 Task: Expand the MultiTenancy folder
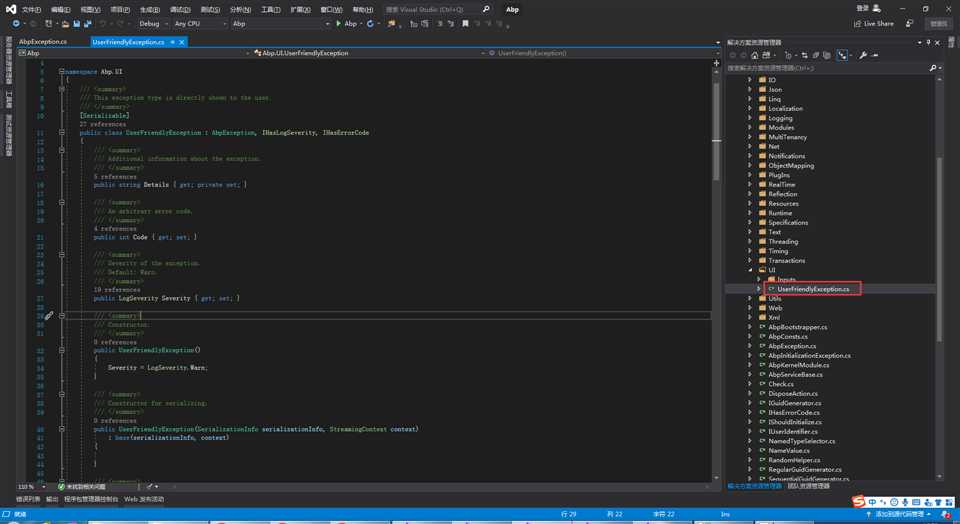coord(750,137)
